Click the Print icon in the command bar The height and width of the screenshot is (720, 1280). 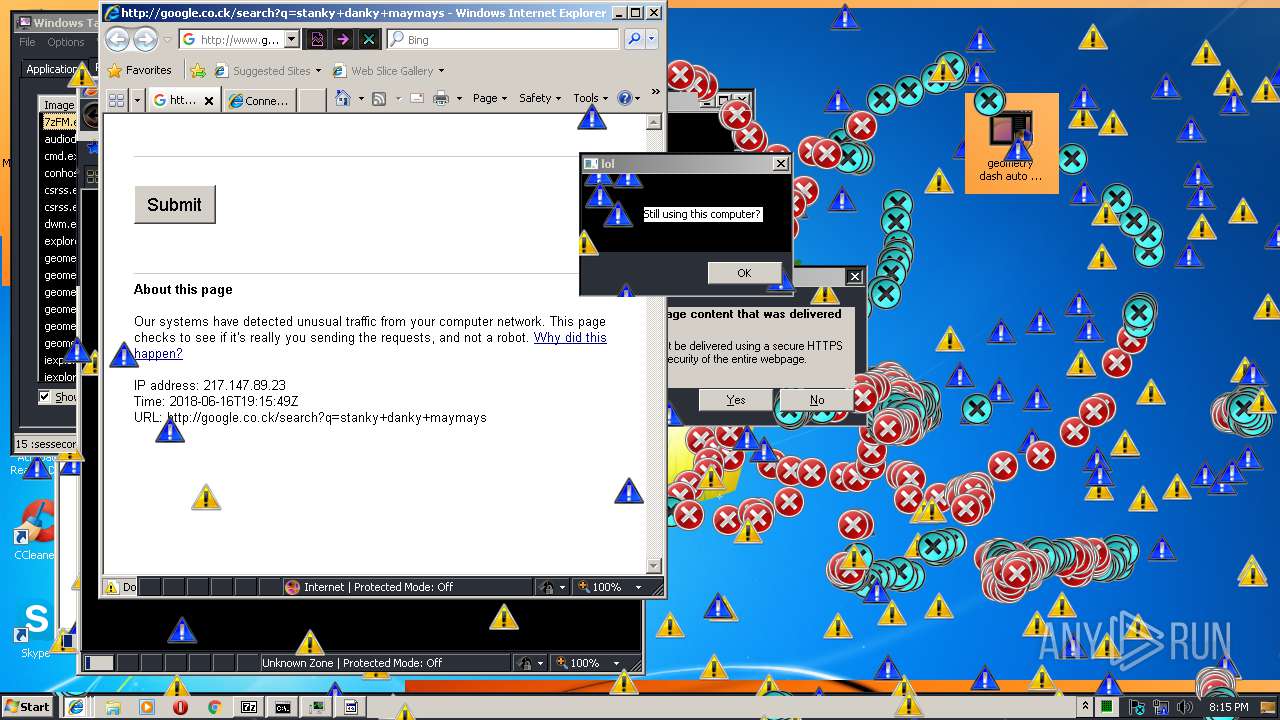[441, 98]
